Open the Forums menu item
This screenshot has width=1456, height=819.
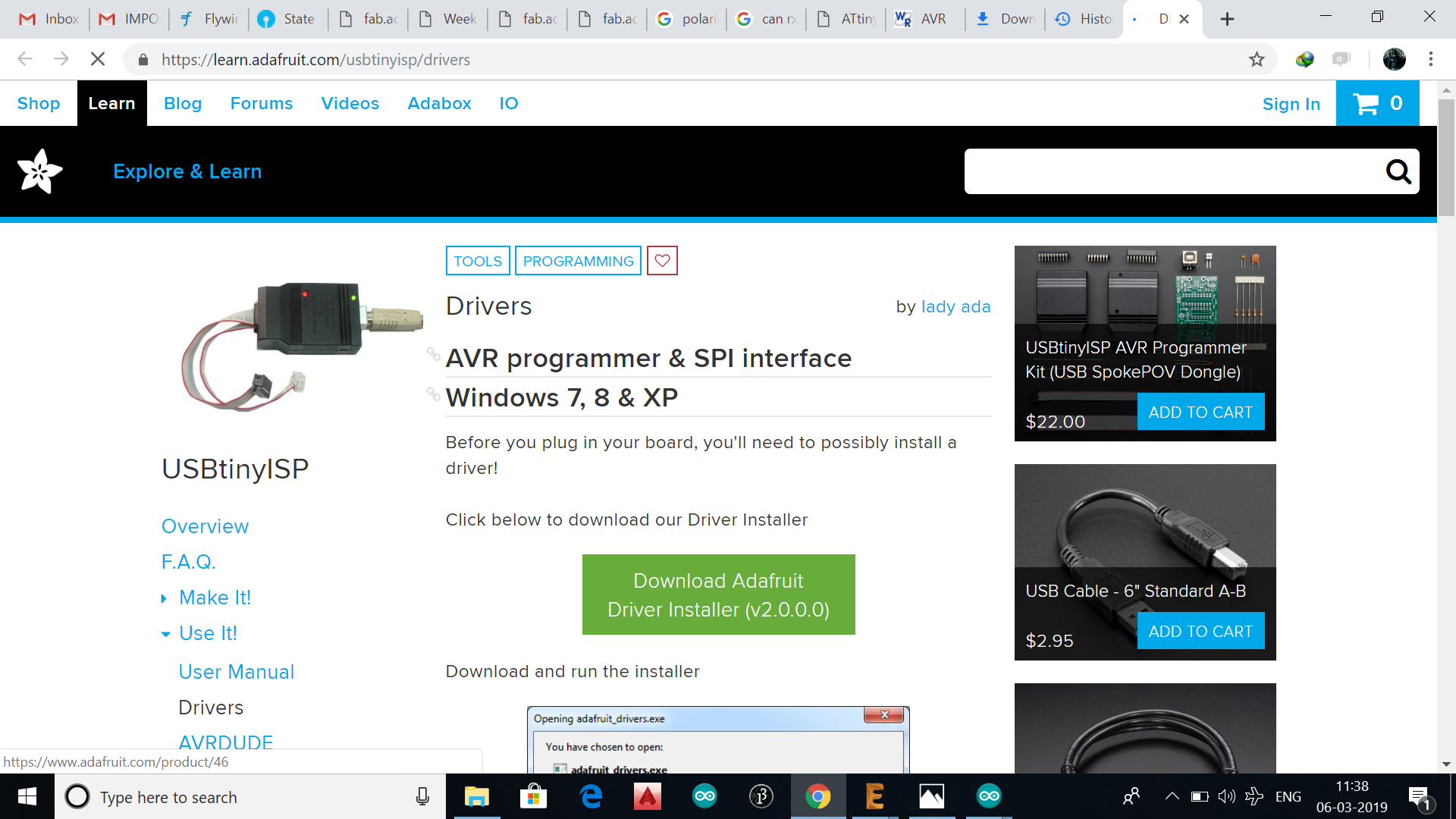261,103
